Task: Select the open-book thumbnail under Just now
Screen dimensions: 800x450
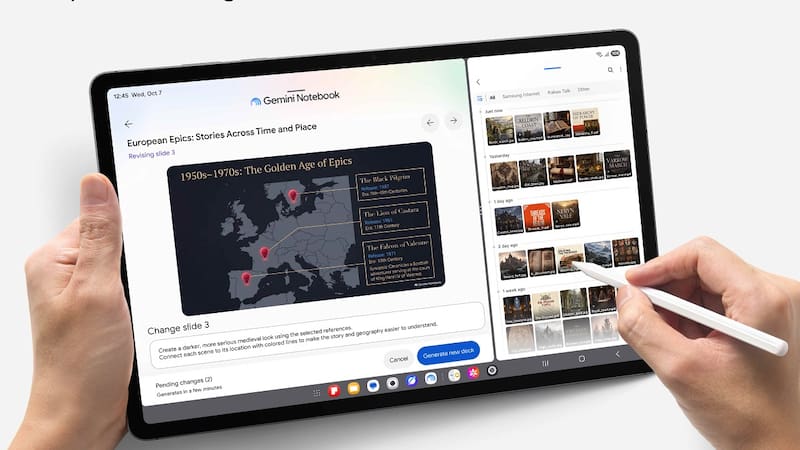Action: pyautogui.click(x=557, y=125)
